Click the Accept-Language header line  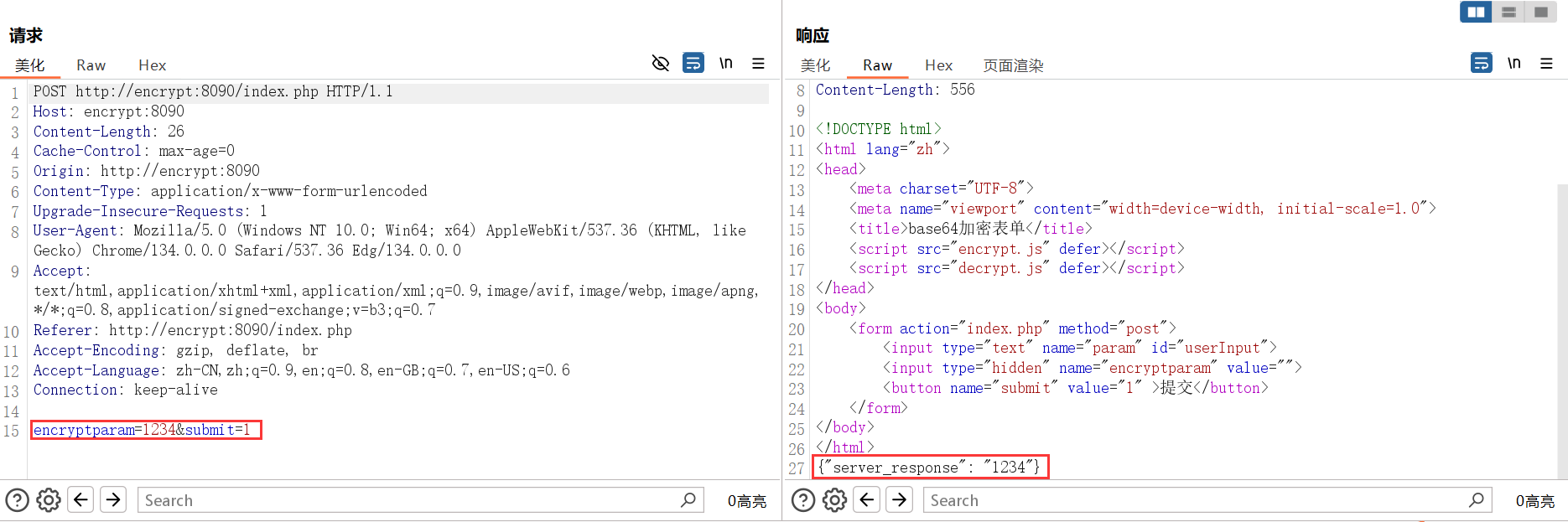pos(301,370)
